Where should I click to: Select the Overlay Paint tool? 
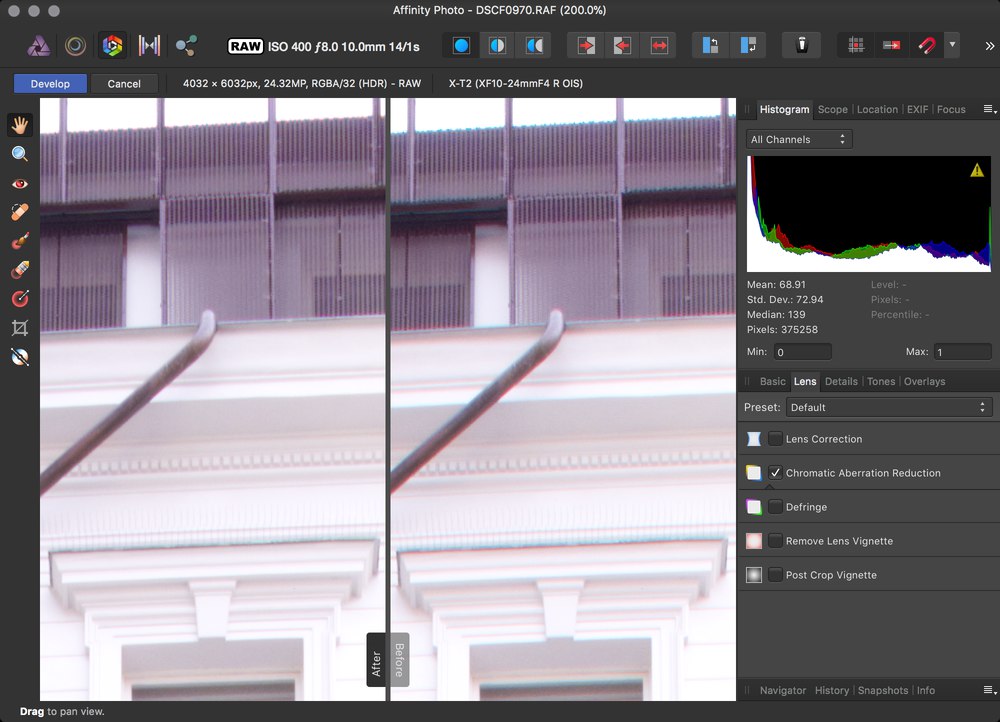[20, 241]
